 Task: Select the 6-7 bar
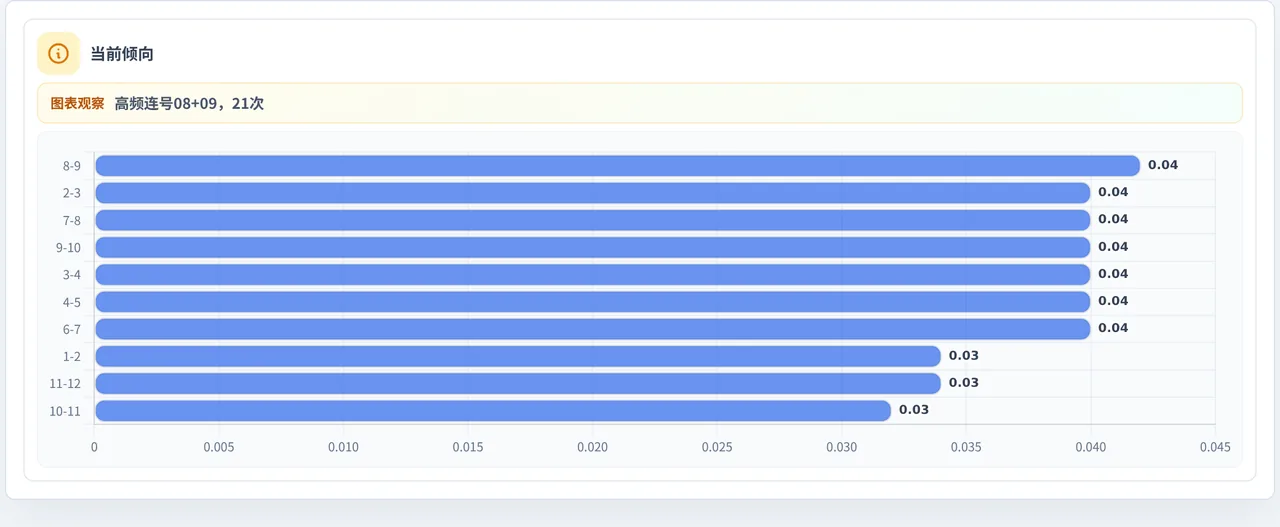592,328
